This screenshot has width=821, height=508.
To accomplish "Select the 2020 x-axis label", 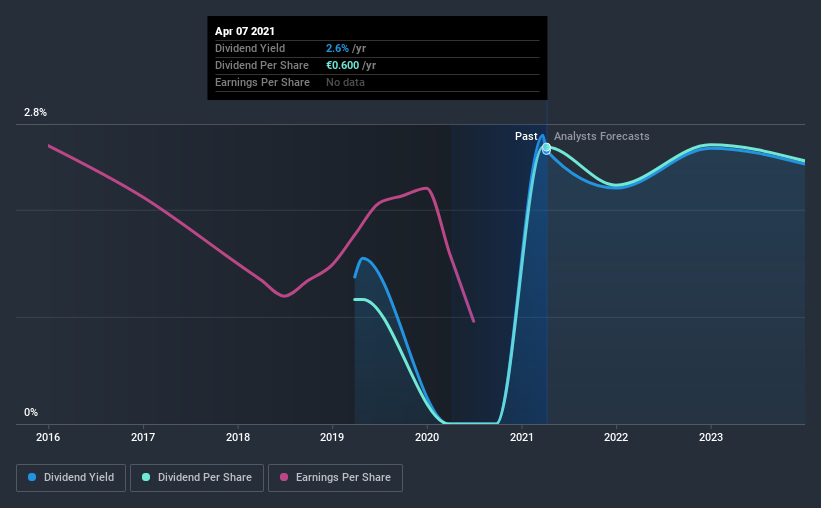I will (x=427, y=437).
